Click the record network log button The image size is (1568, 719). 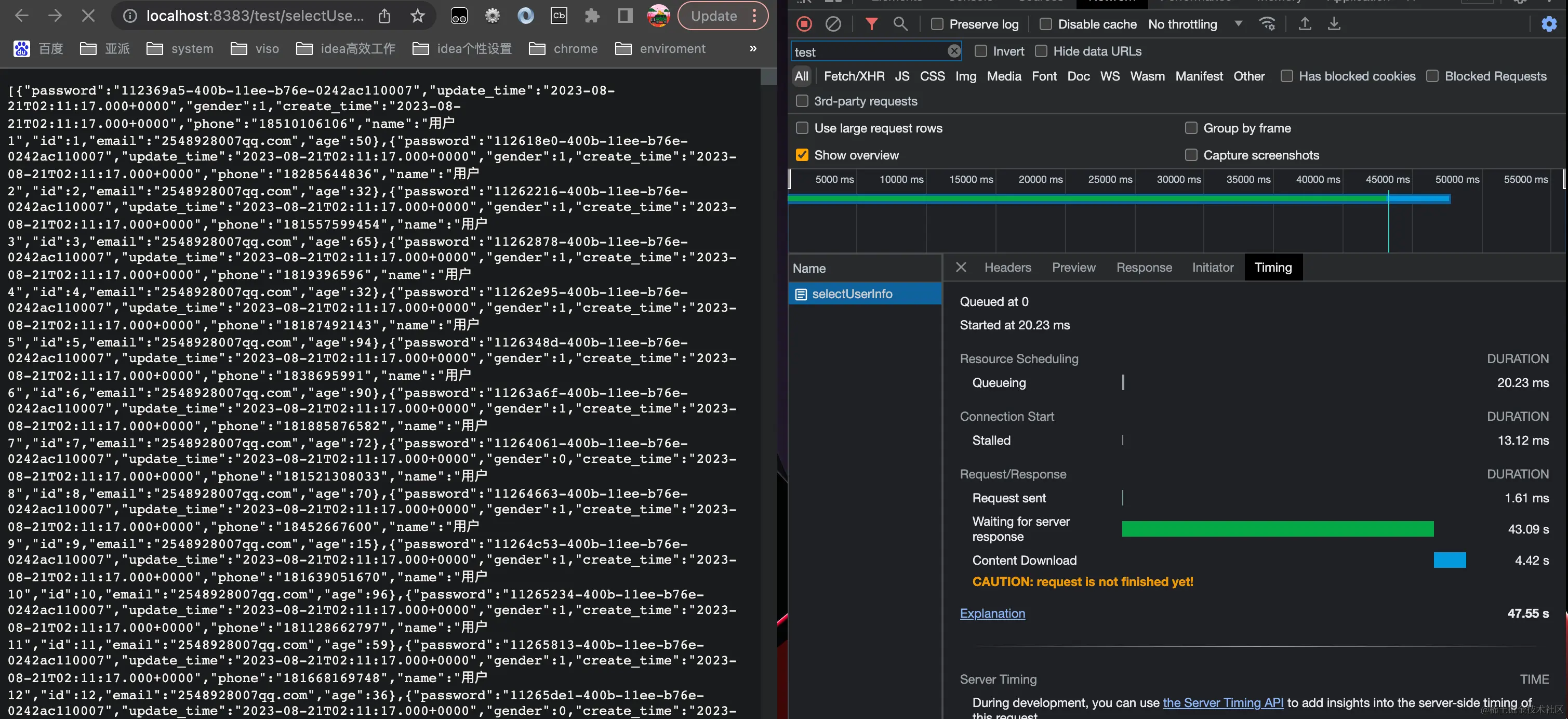[804, 24]
